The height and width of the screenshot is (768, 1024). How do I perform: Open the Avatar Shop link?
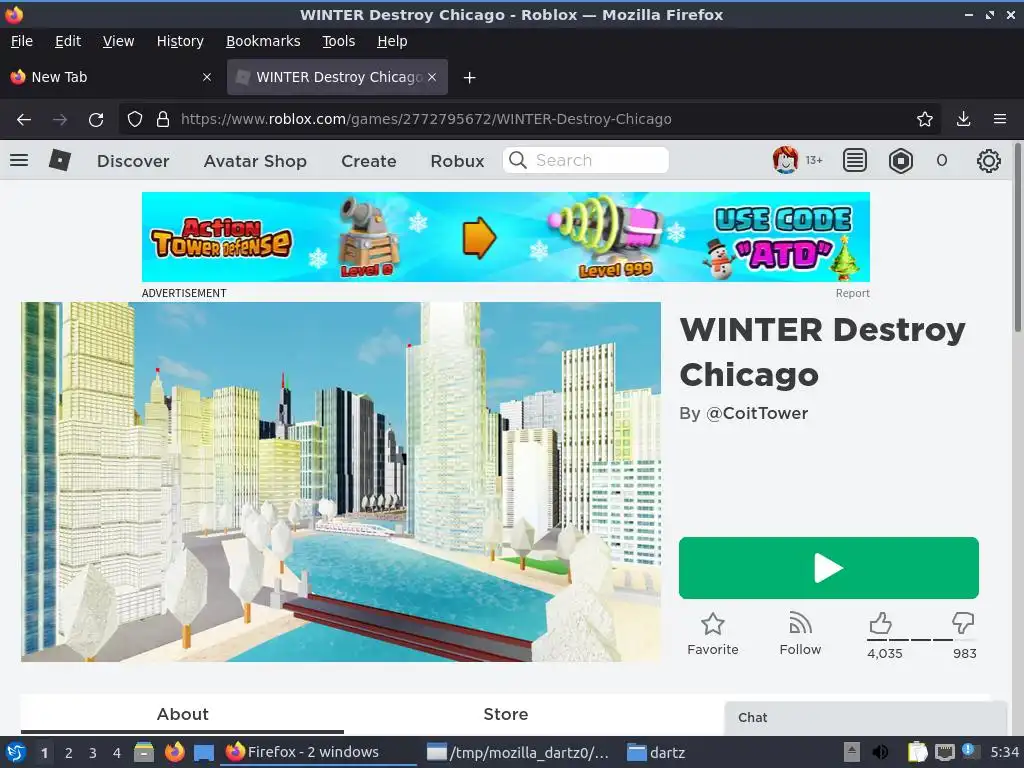(x=255, y=161)
